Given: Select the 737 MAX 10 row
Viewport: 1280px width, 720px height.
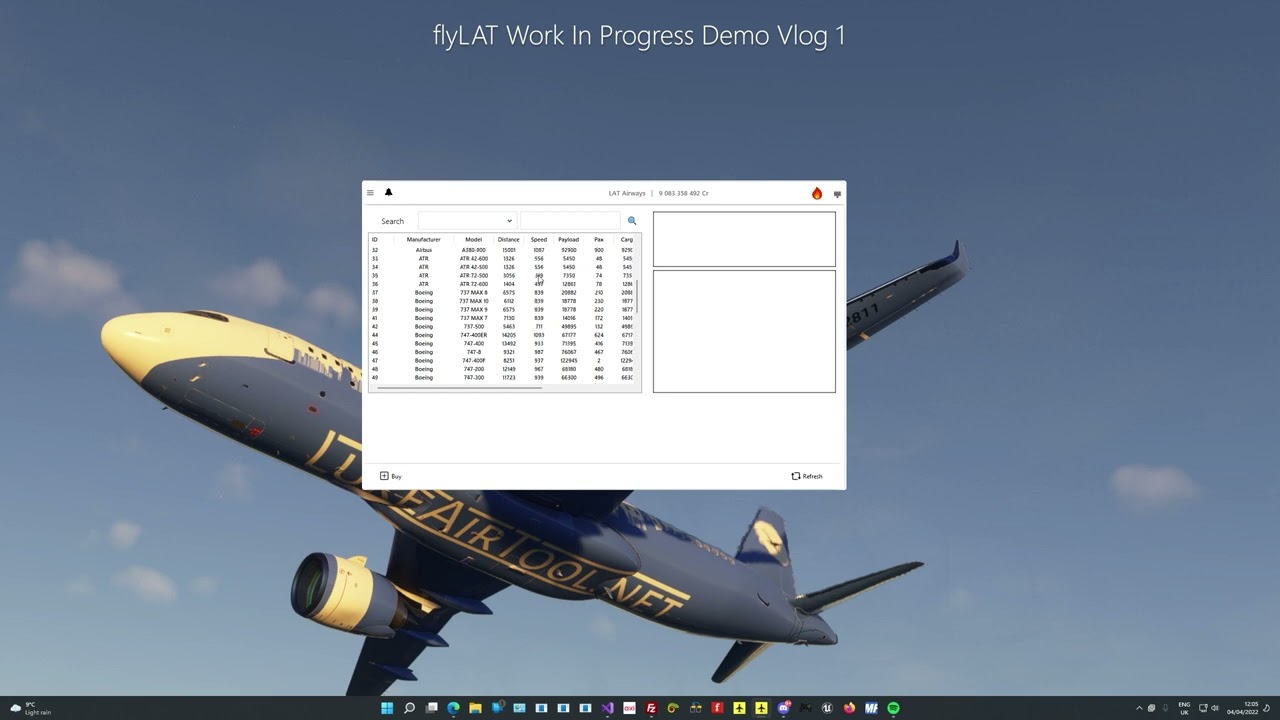Looking at the screenshot, I should [x=503, y=301].
